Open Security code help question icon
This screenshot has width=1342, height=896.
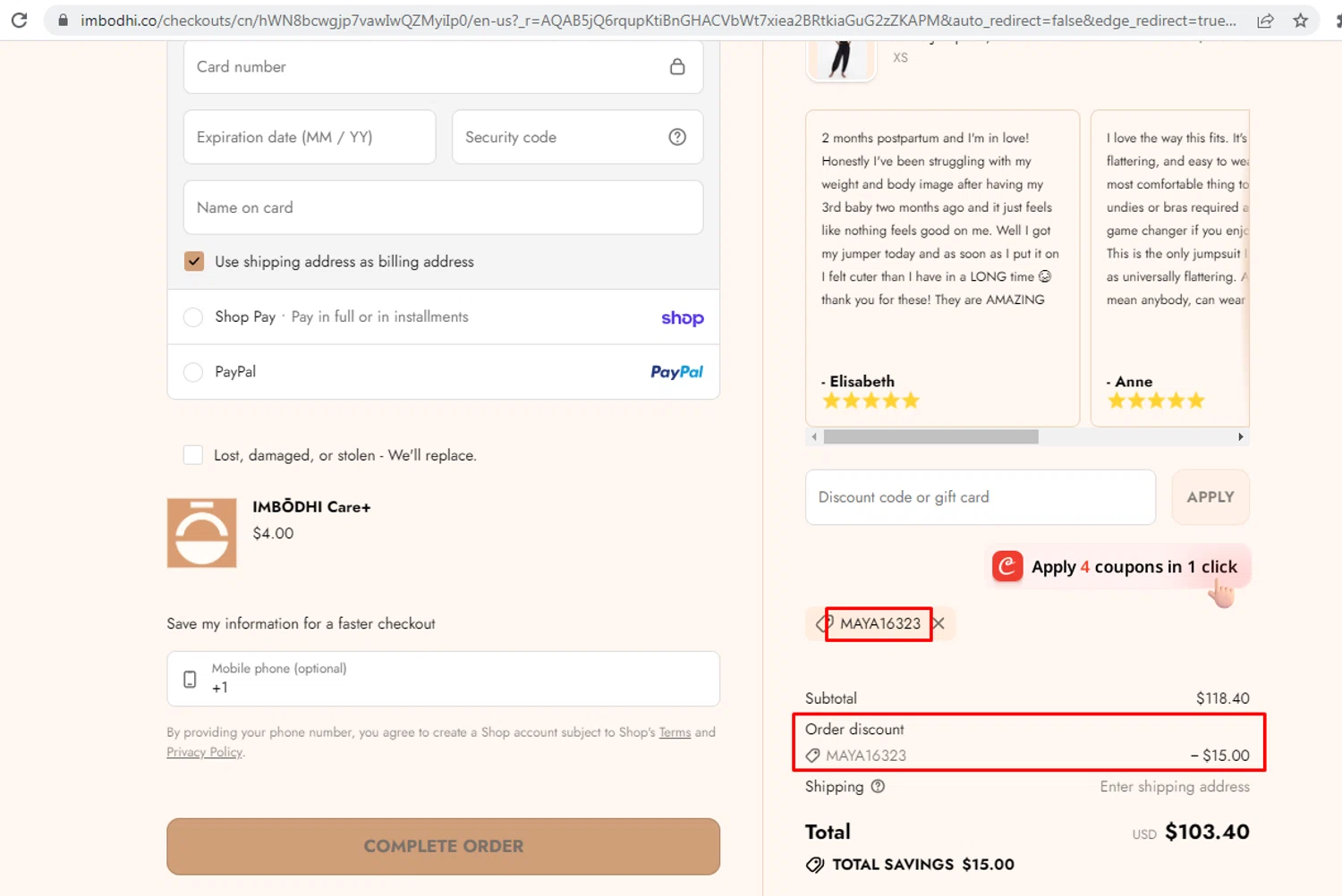[x=677, y=137]
